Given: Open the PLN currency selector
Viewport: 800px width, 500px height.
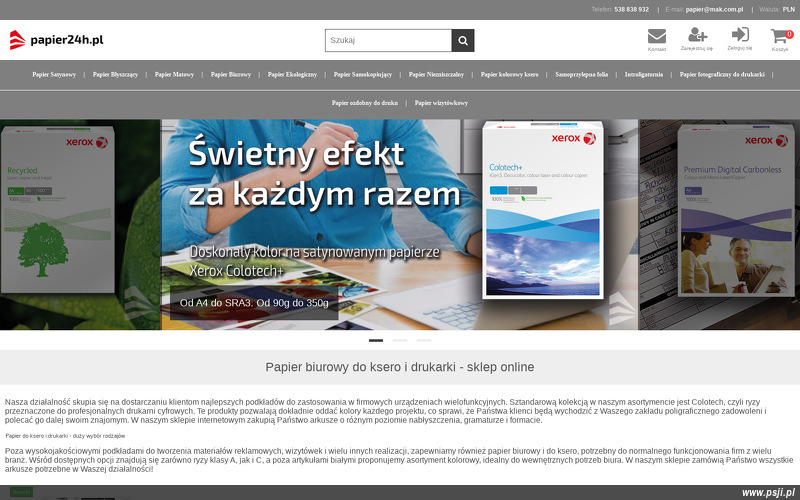Looking at the screenshot, I should (x=788, y=10).
